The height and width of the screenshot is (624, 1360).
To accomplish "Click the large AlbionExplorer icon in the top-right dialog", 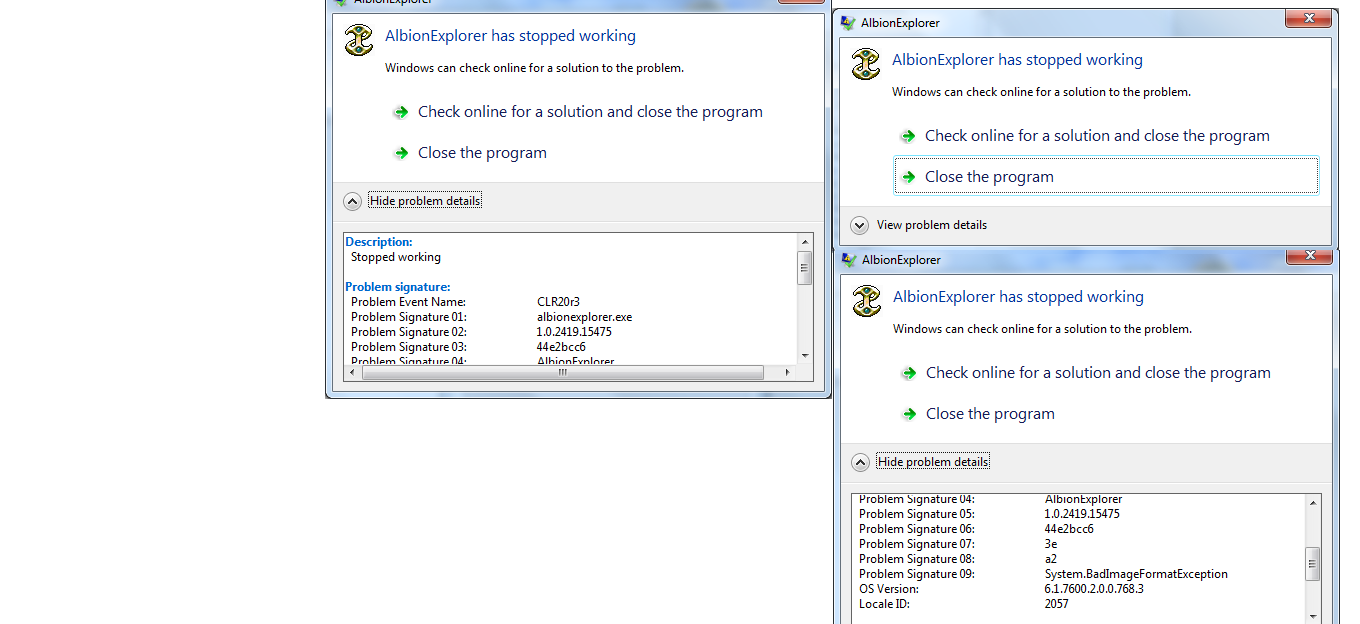I will coord(866,65).
